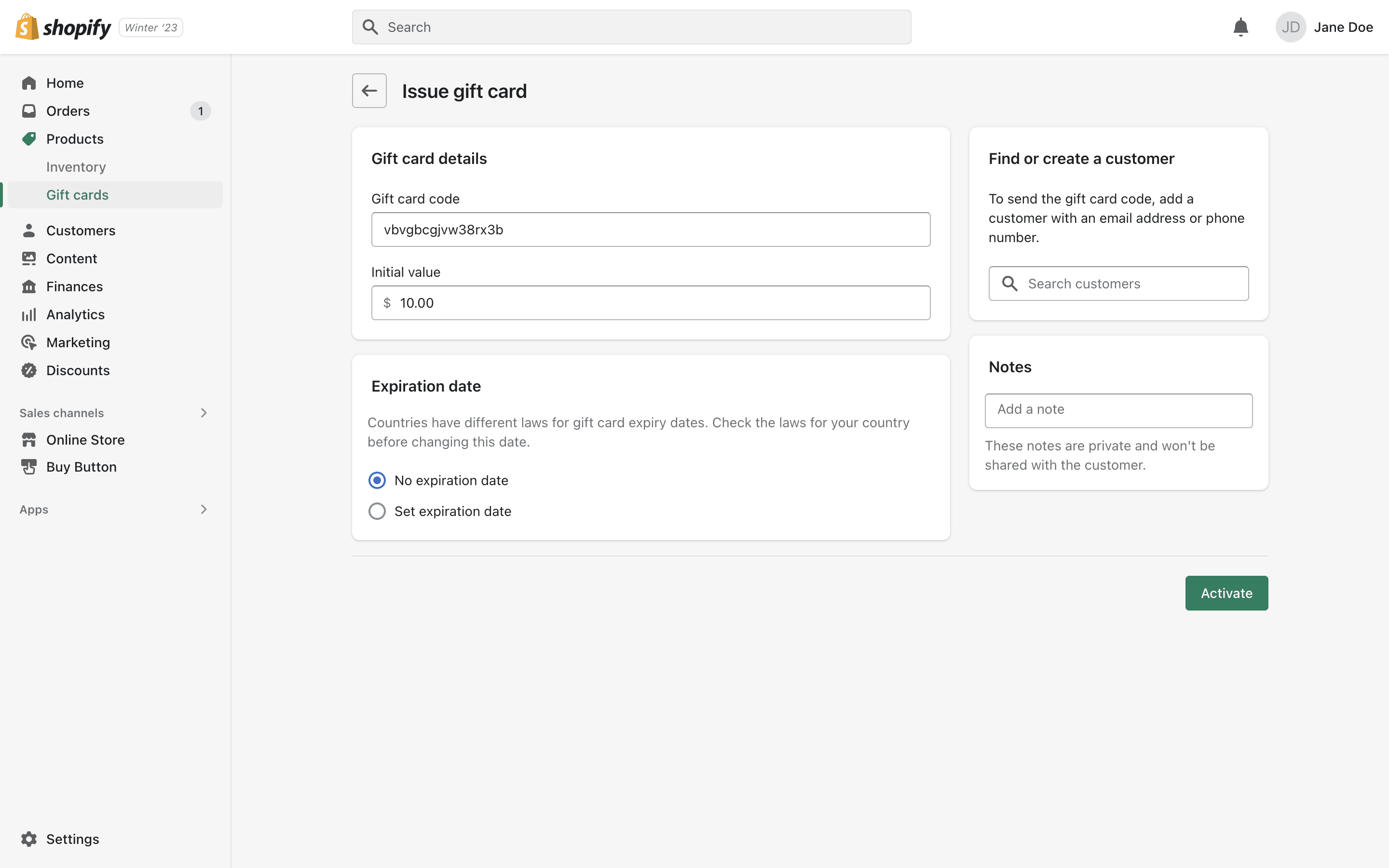Image resolution: width=1389 pixels, height=868 pixels.
Task: Select Set expiration date option
Action: (x=377, y=511)
